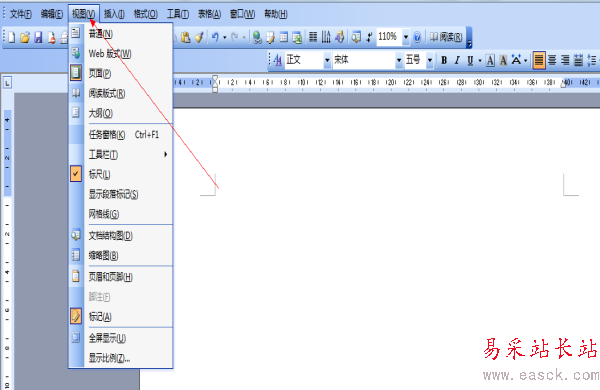The height and width of the screenshot is (390, 600).
Task: Open the 110% zoom dropdown arrow
Action: click(406, 37)
